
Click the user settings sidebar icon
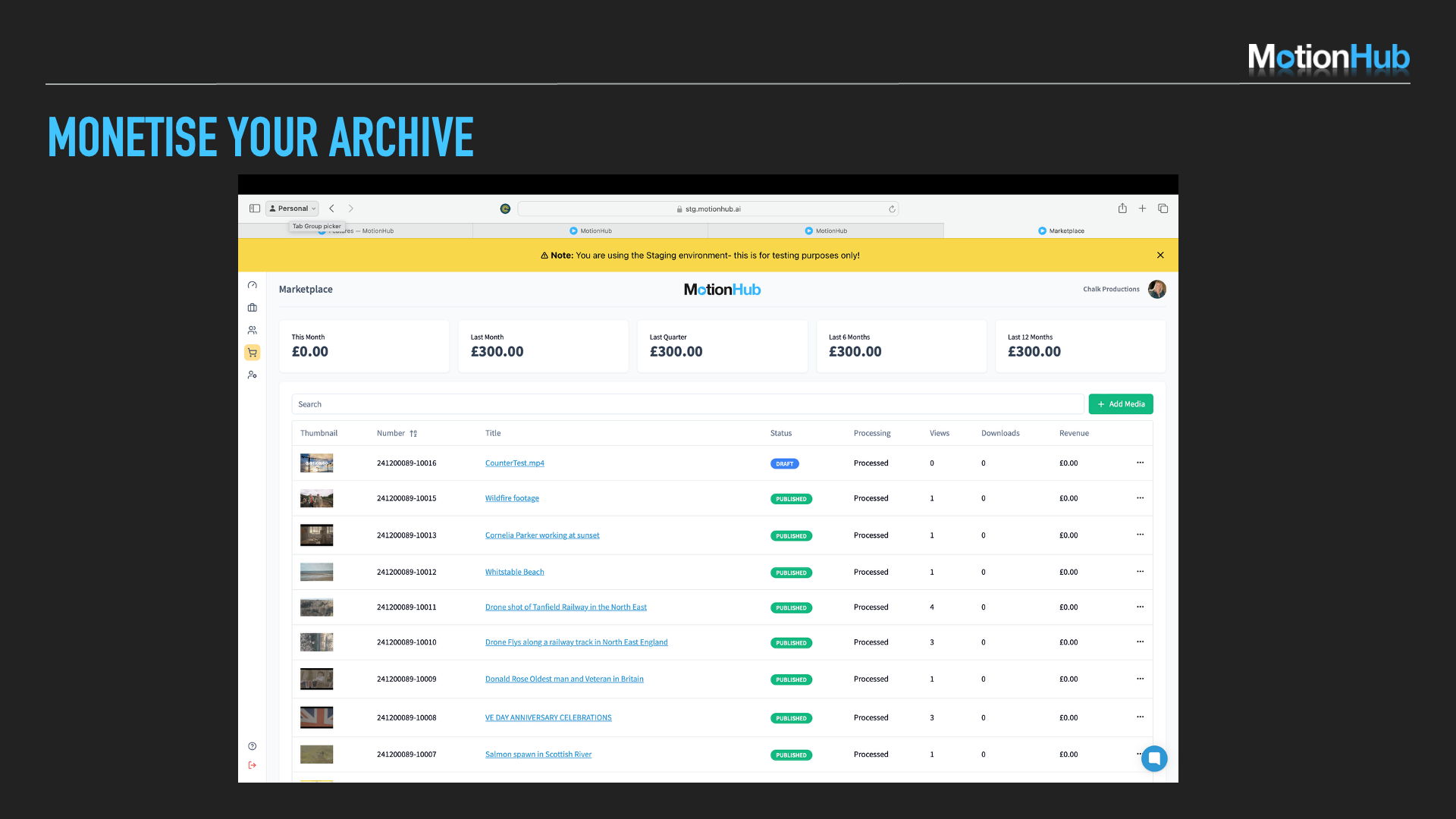pyautogui.click(x=253, y=375)
